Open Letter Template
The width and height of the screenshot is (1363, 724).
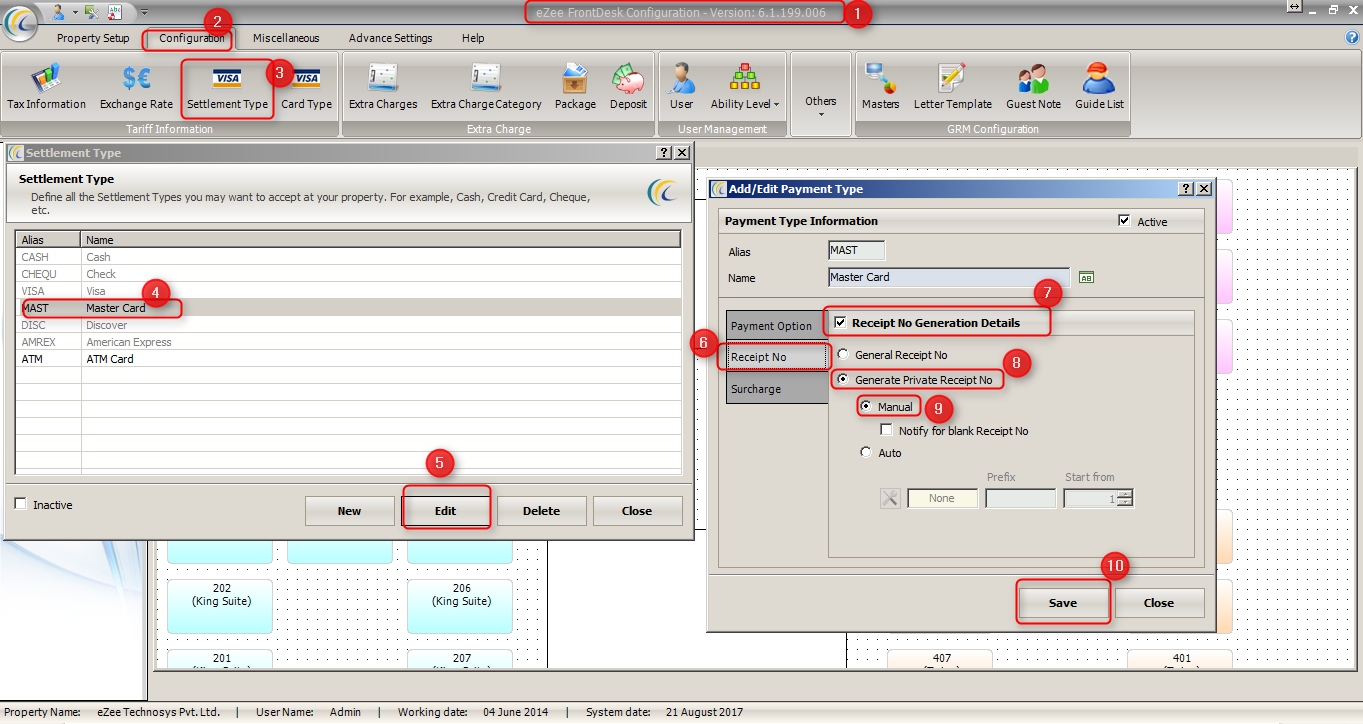pyautogui.click(x=953, y=87)
